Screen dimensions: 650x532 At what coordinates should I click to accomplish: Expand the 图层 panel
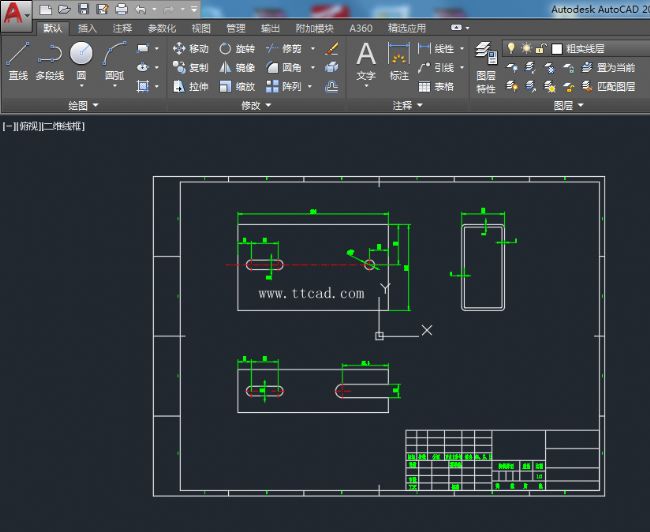tap(568, 105)
